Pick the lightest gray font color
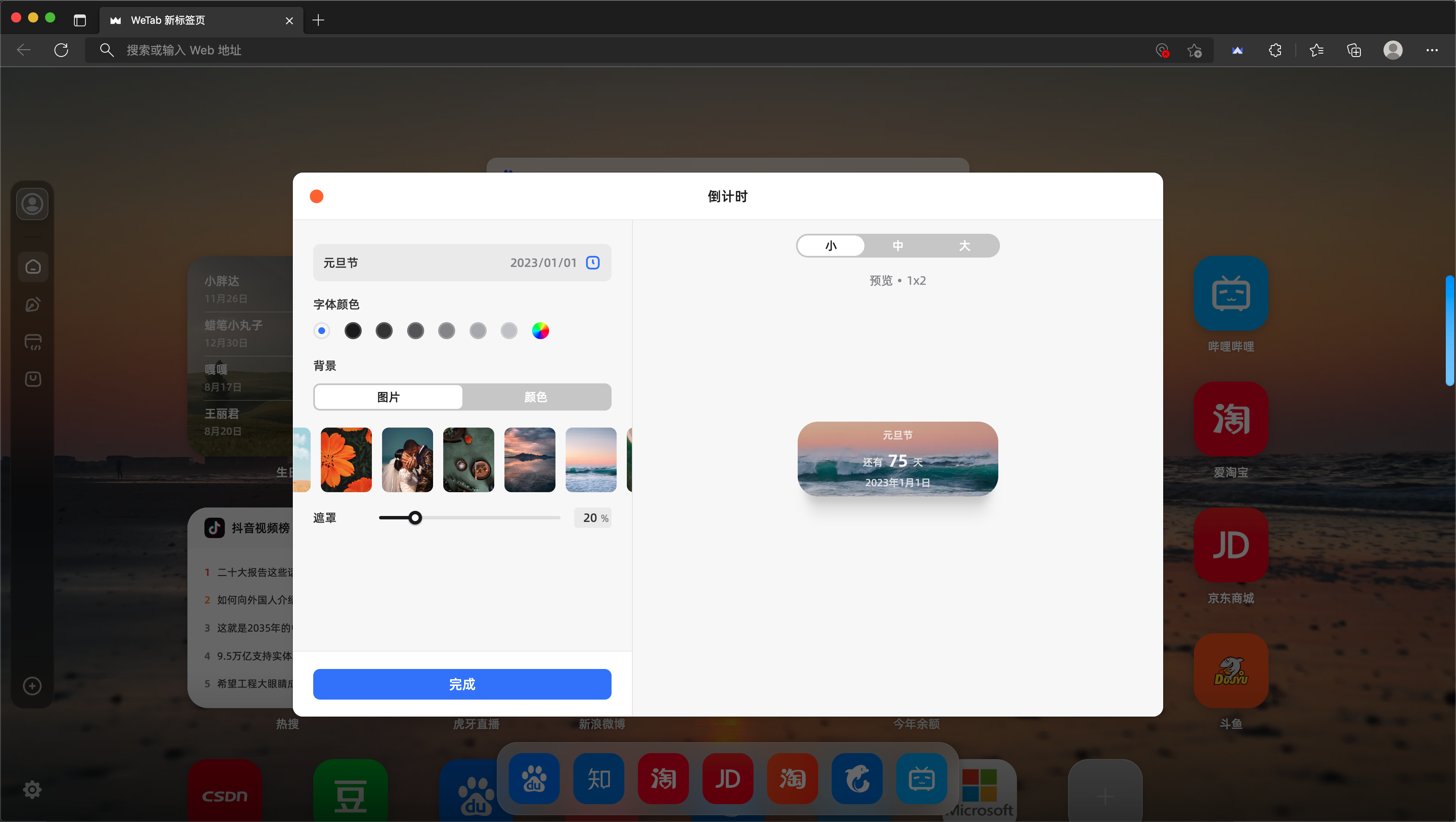Screen dimensions: 1456x822 509,331
